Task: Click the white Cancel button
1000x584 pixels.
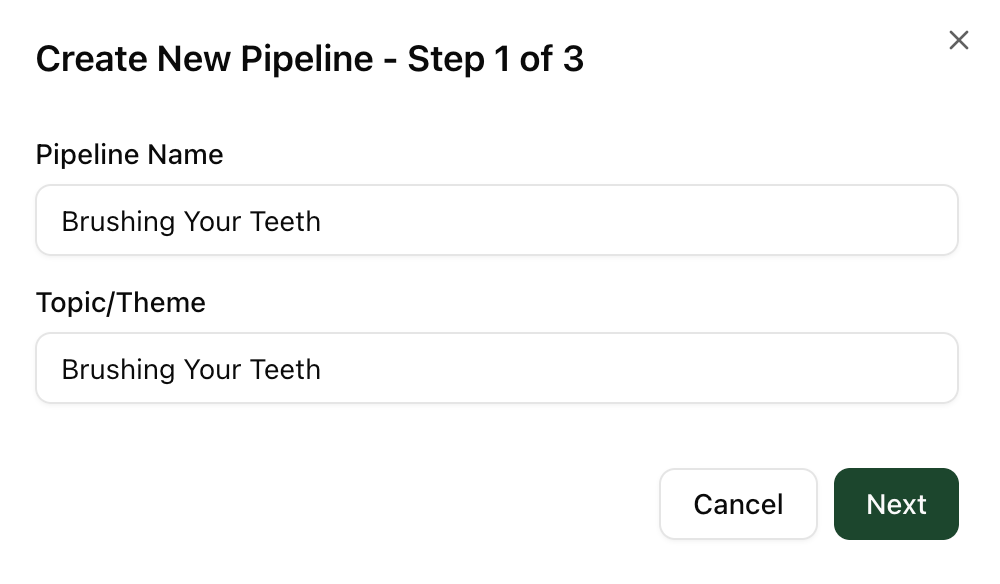Action: pyautogui.click(x=738, y=504)
